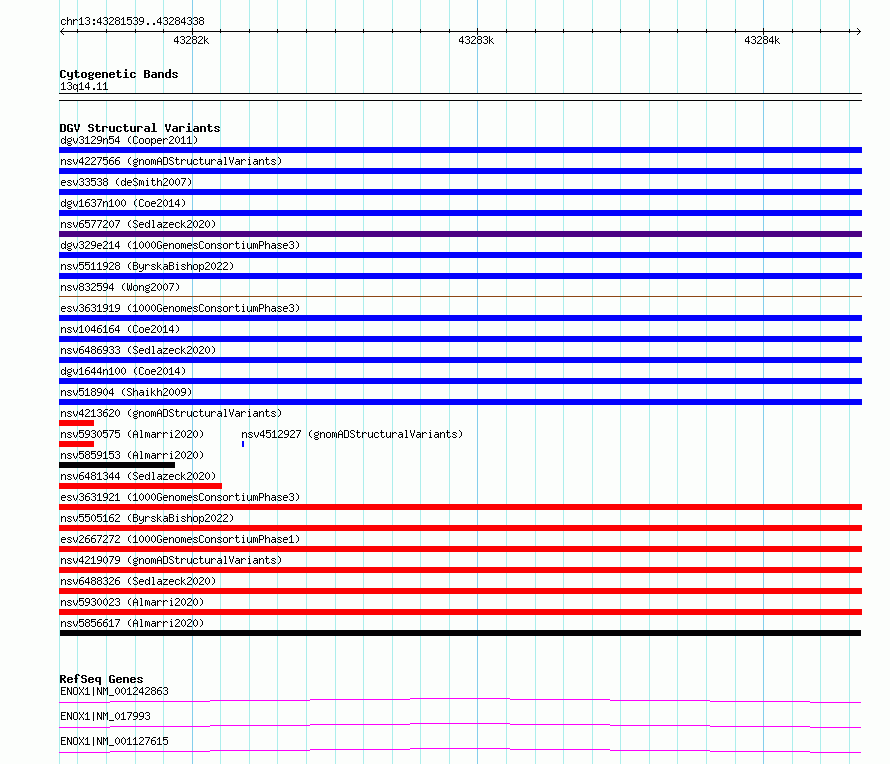Click the dgv1637n100 (Coe2014) label
890x764 pixels.
[123, 203]
